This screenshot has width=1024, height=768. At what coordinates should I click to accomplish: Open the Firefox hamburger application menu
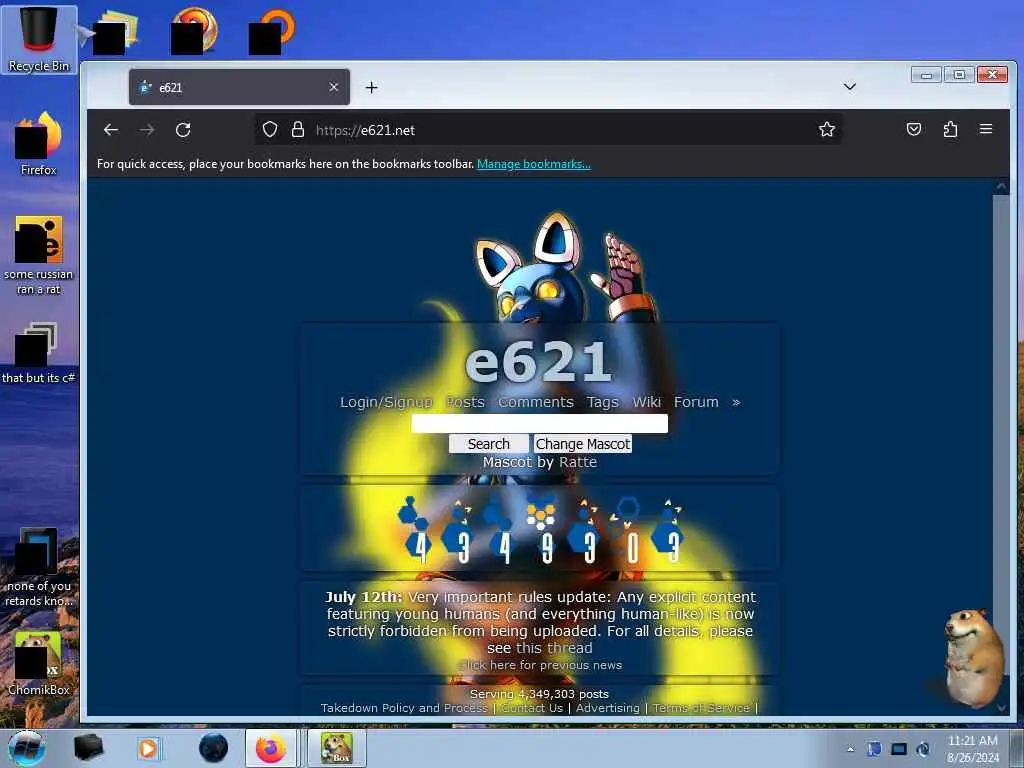tap(986, 129)
